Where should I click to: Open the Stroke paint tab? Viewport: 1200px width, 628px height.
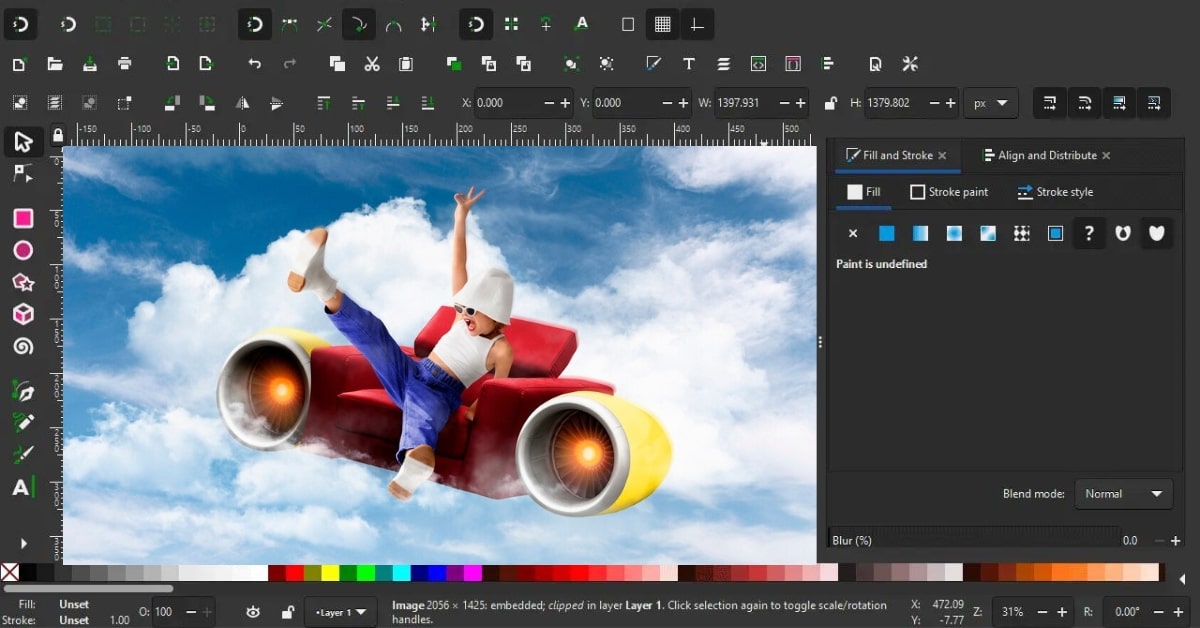click(949, 192)
